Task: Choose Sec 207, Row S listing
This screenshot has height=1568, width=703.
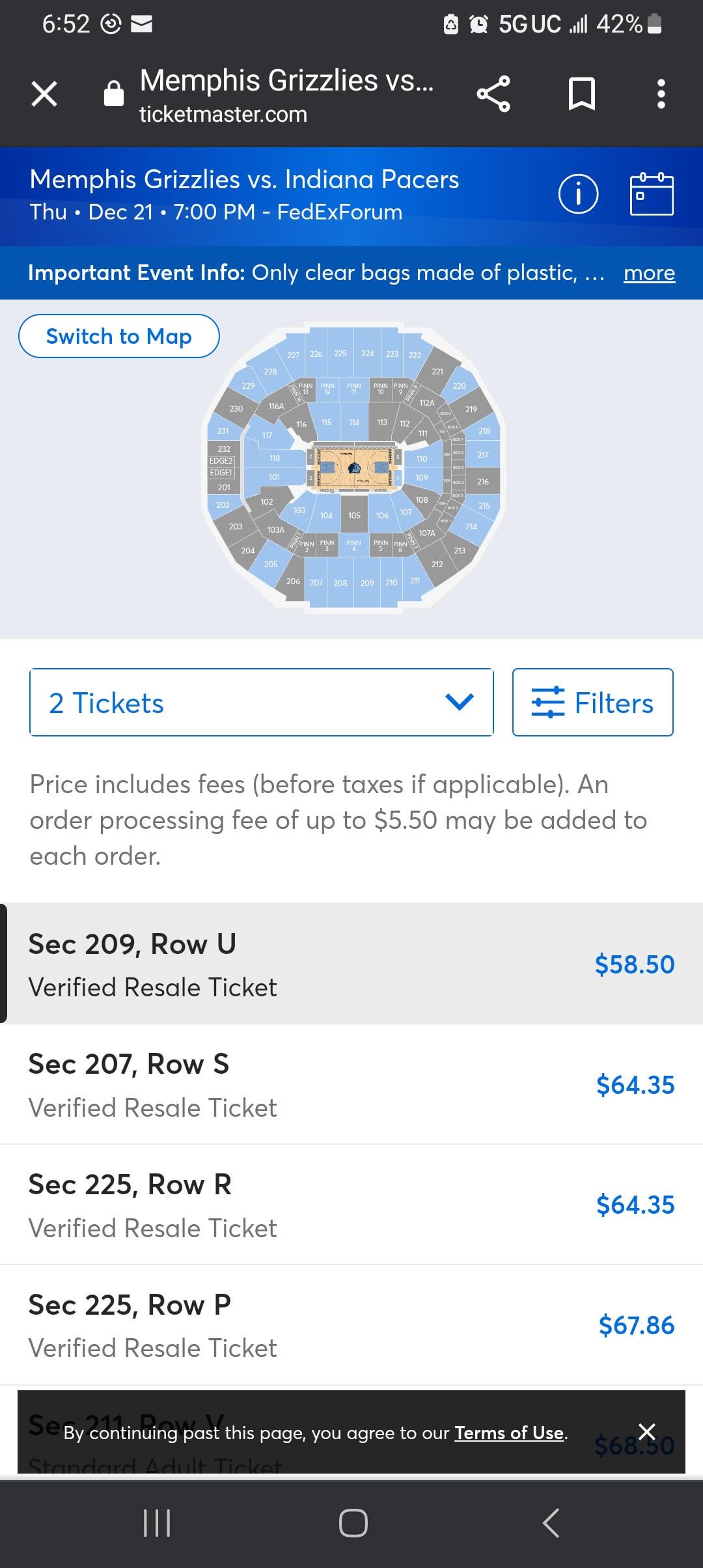Action: pos(351,1084)
